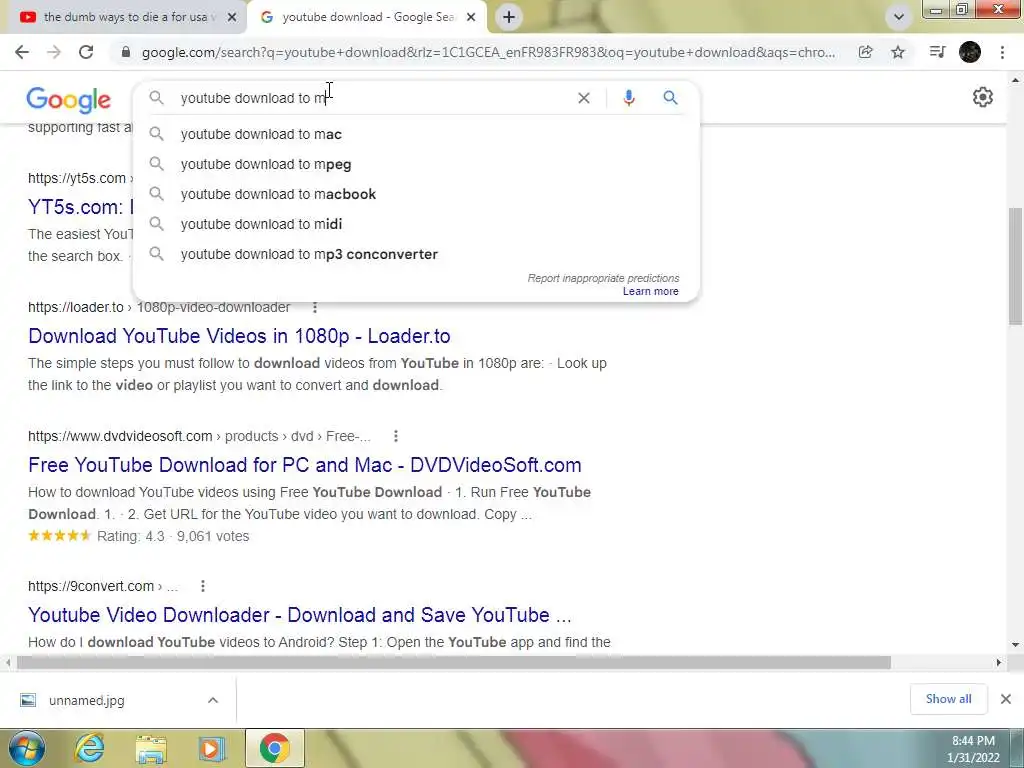Launch Internet Explorer from taskbar
This screenshot has width=1024, height=768.
(x=89, y=748)
